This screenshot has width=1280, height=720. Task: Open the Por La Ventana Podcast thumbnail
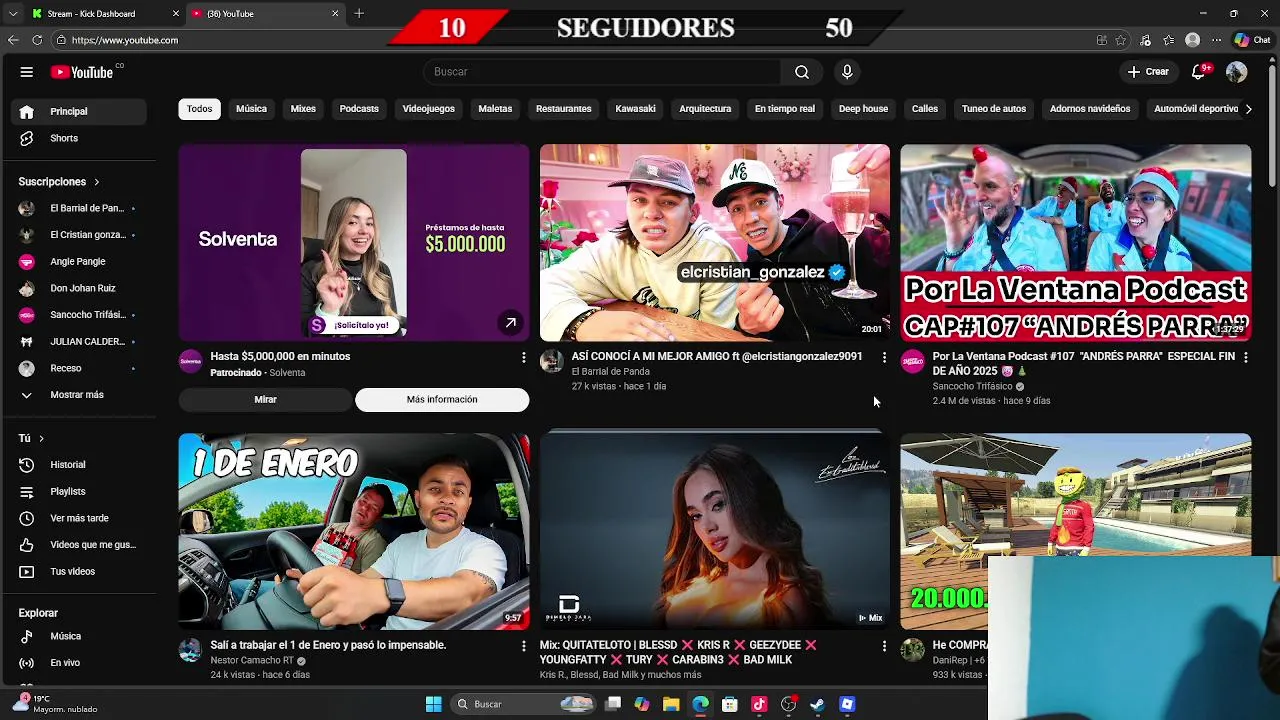click(1075, 243)
